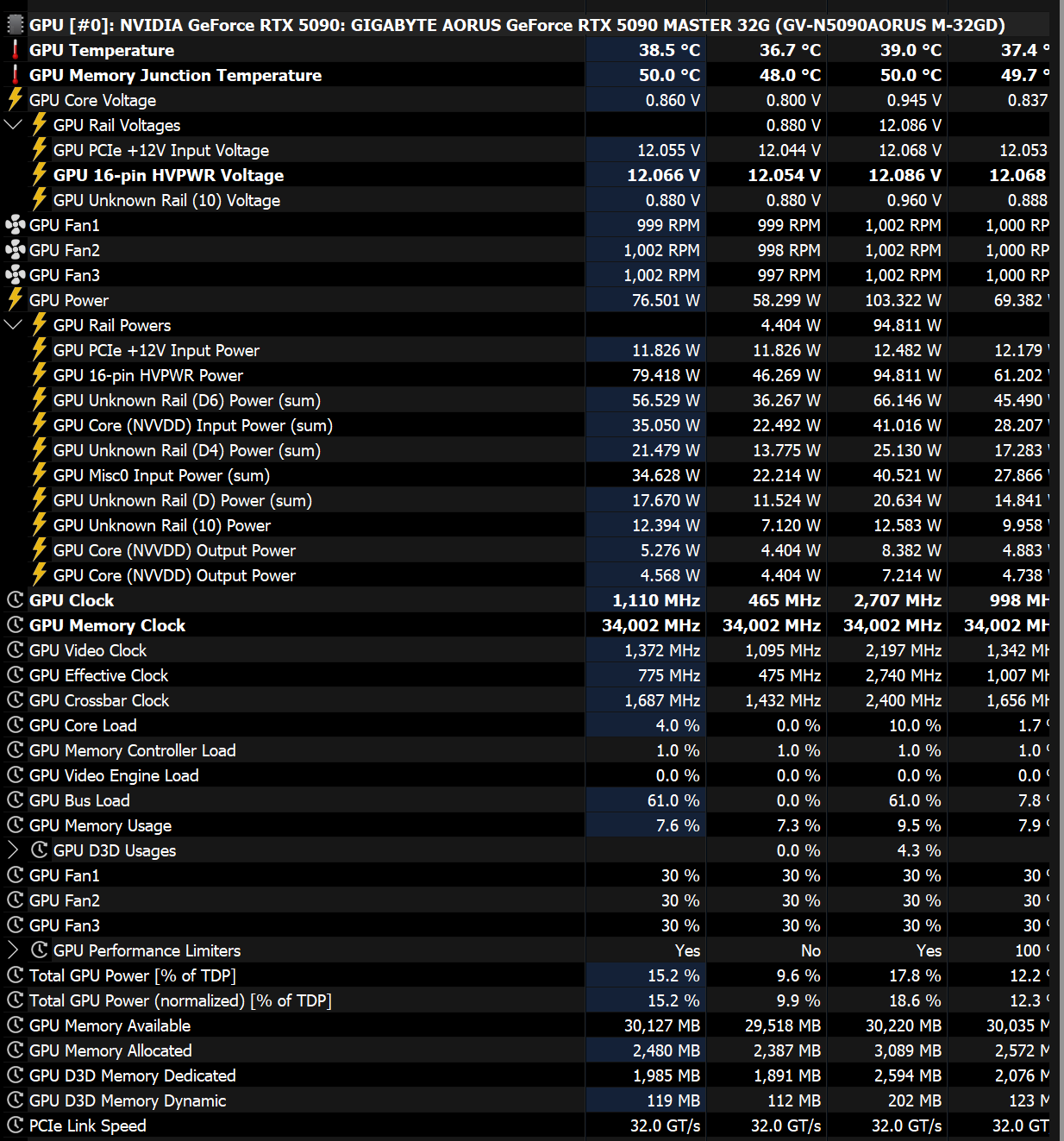Click lightning bolt icon beside GPU Core Voltage
Image resolution: width=1064 pixels, height=1141 pixels.
click(x=15, y=100)
